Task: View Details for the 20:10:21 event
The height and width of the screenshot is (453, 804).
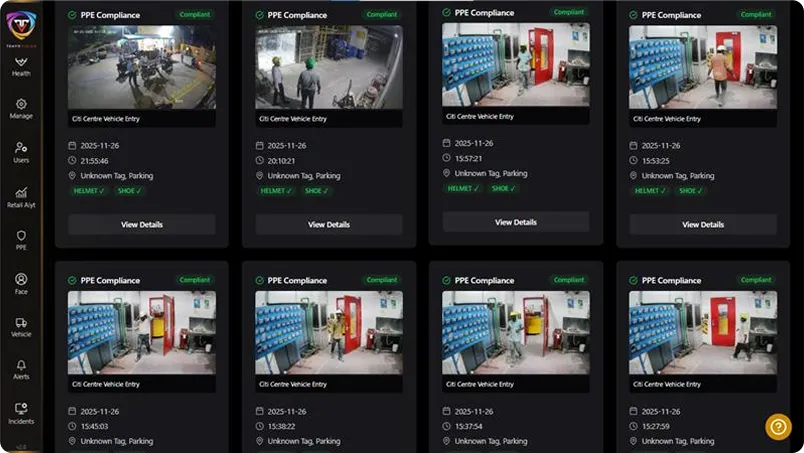Action: pos(329,225)
